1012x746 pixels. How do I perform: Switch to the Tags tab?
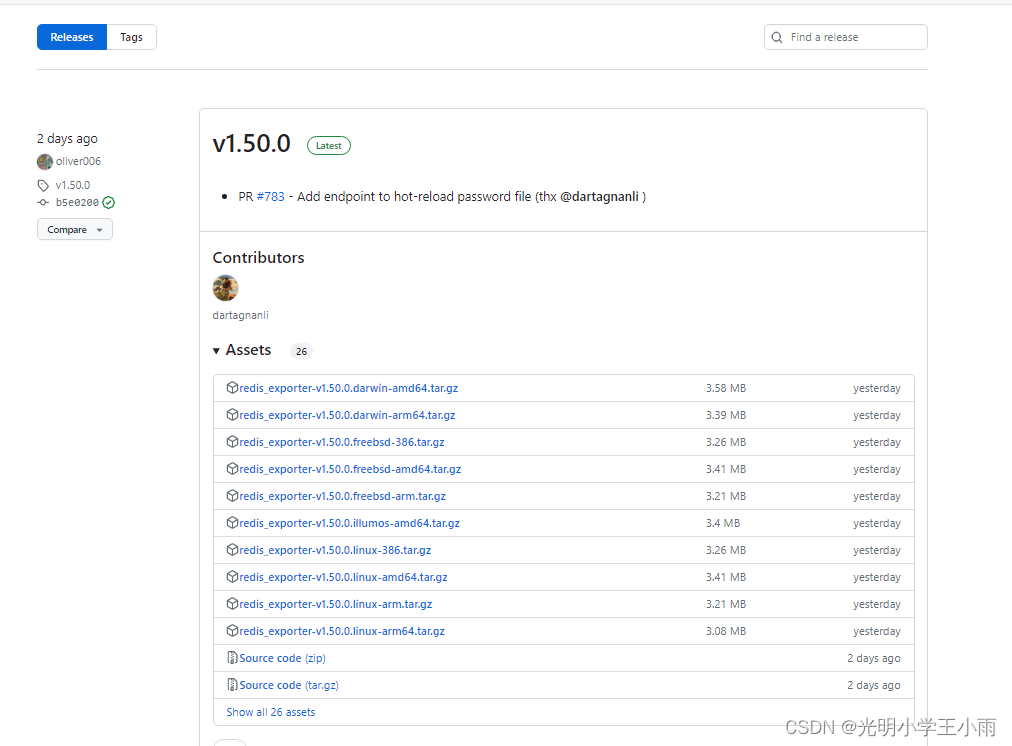pos(132,37)
